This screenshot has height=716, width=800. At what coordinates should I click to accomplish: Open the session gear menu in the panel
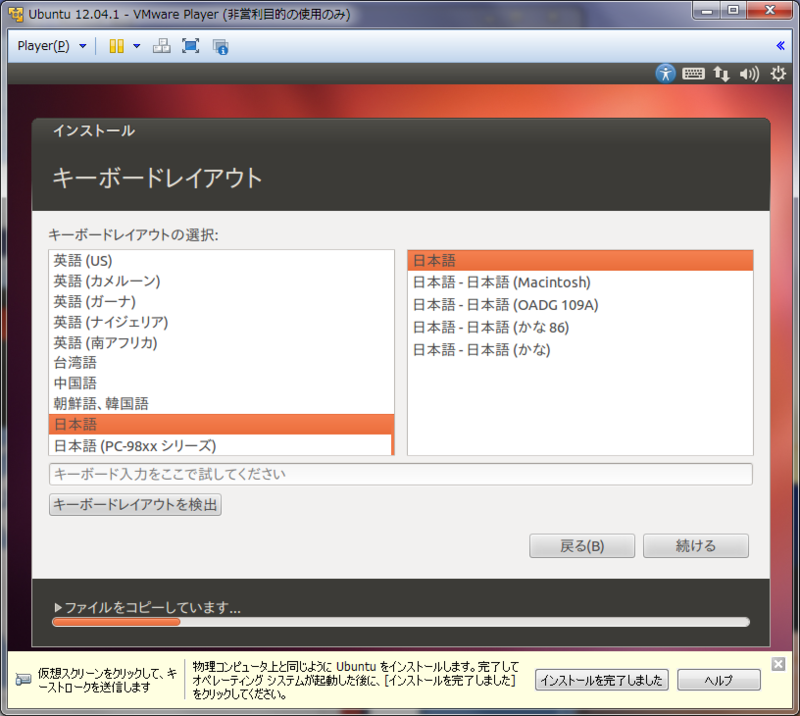pos(778,73)
